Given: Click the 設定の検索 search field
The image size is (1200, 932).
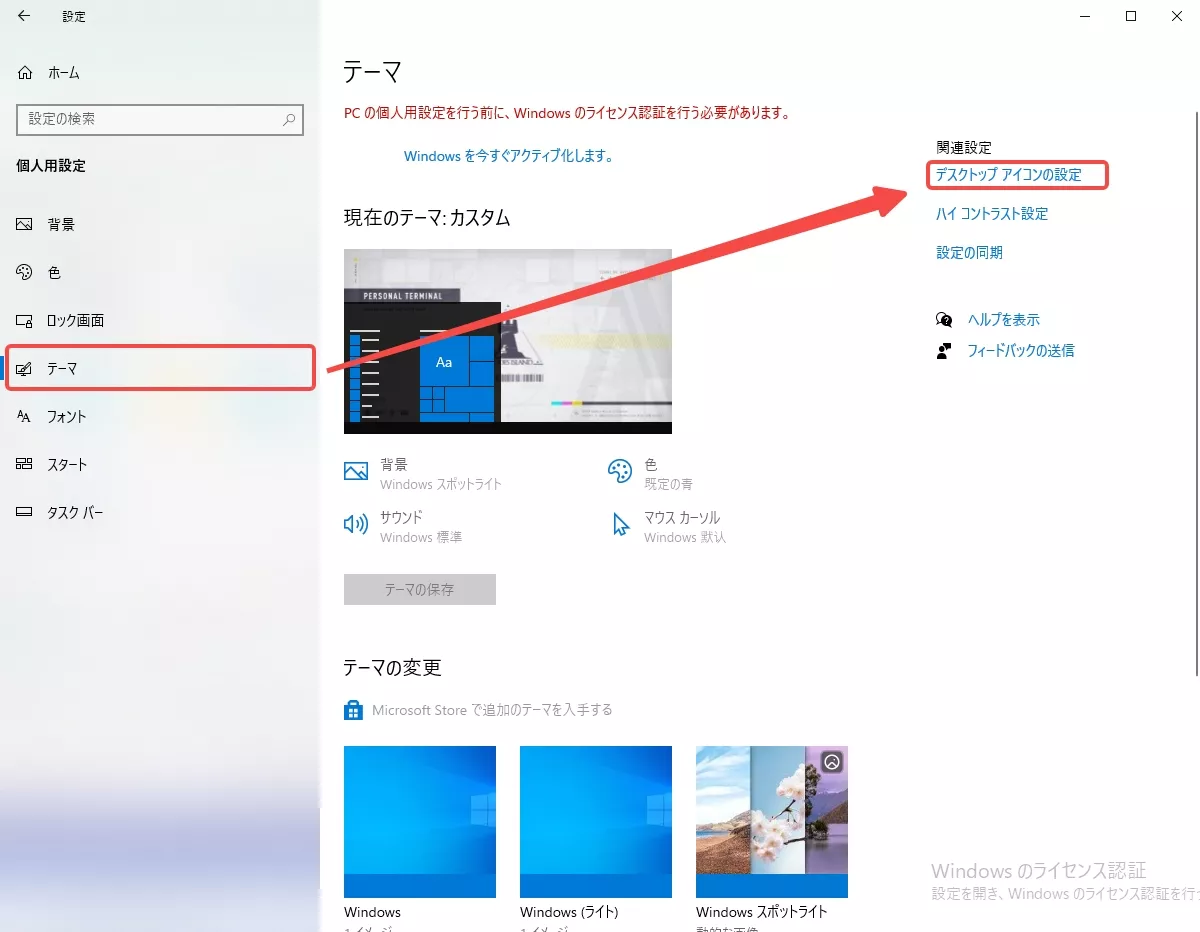Looking at the screenshot, I should click(160, 119).
